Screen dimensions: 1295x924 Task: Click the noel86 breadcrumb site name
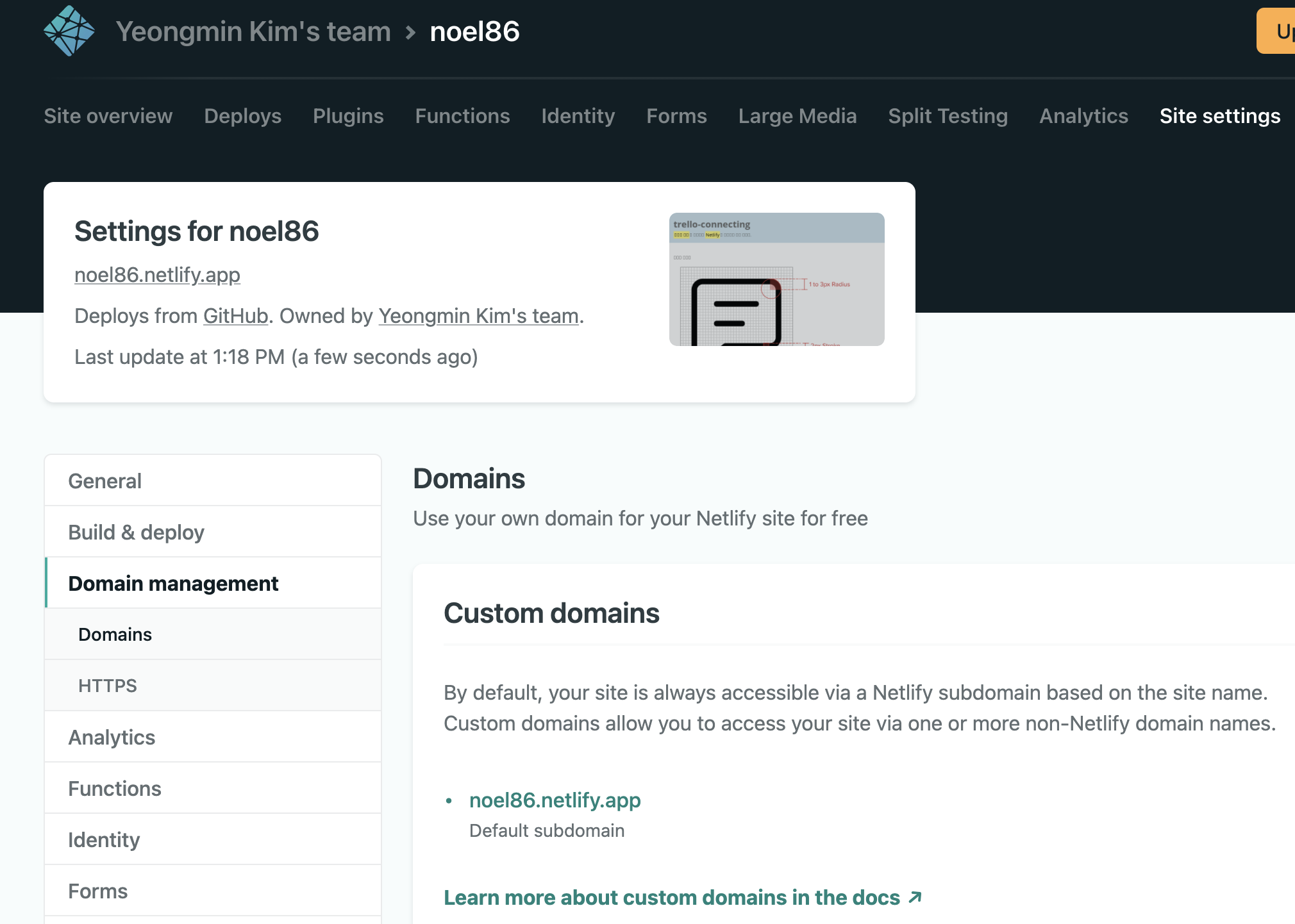(x=474, y=31)
